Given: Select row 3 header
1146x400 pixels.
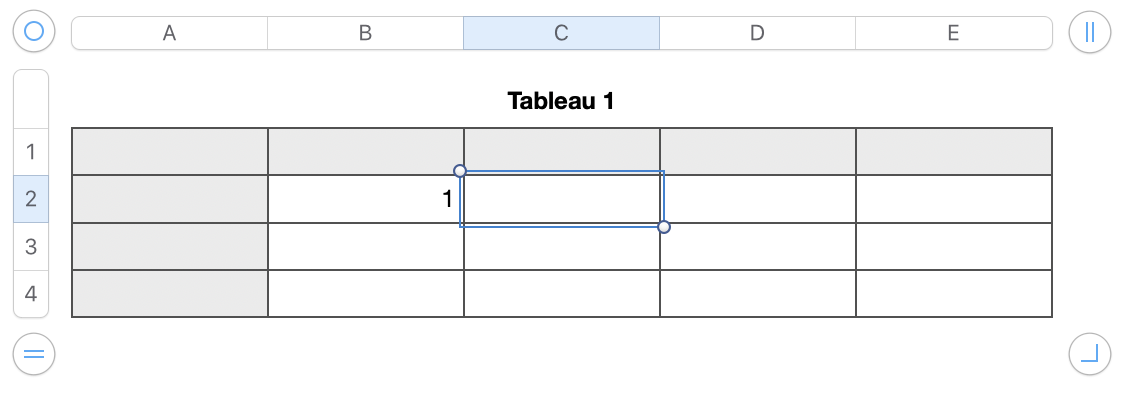Looking at the screenshot, I should (x=31, y=246).
